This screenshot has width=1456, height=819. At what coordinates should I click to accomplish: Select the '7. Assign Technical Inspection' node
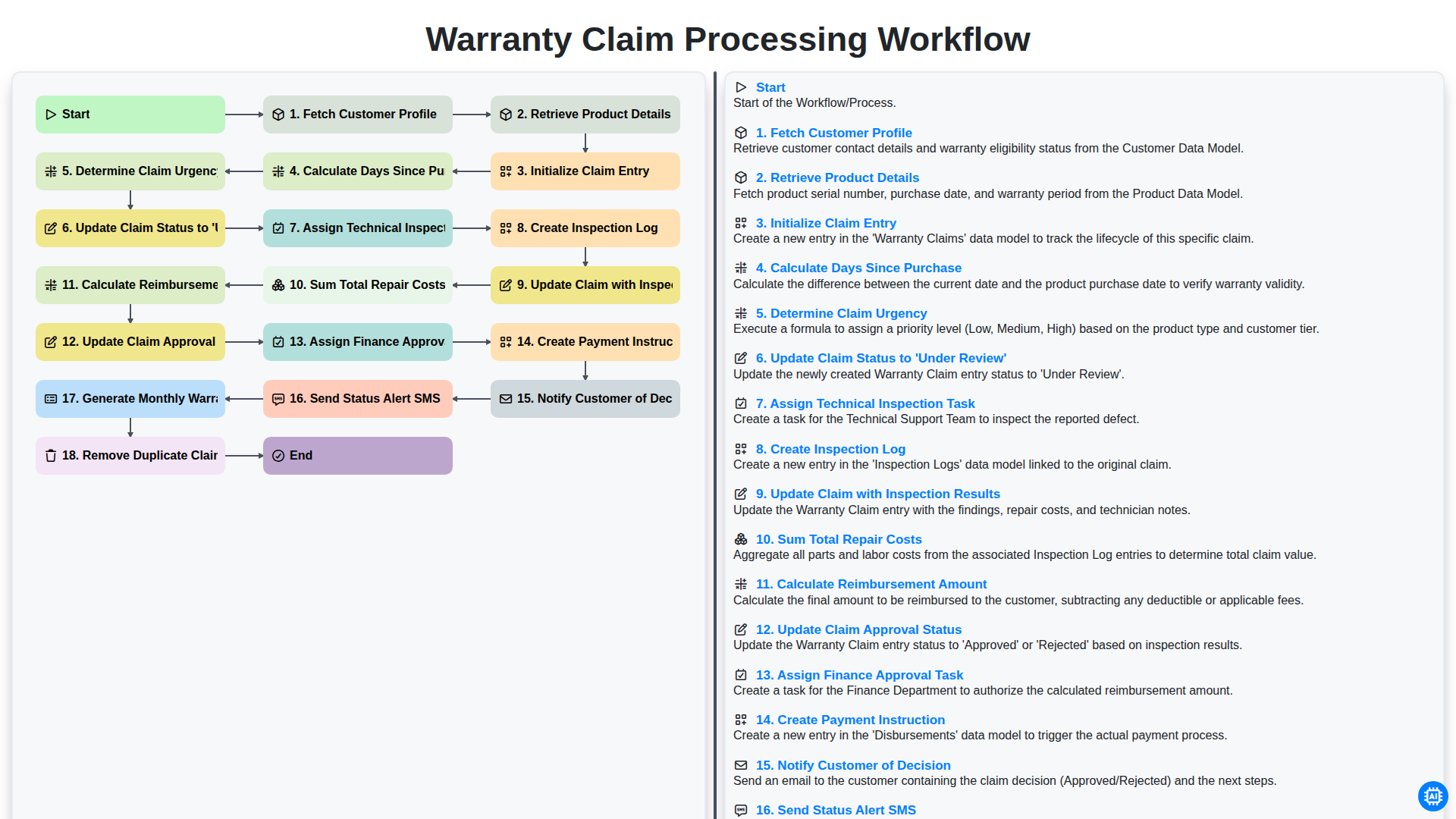click(358, 228)
